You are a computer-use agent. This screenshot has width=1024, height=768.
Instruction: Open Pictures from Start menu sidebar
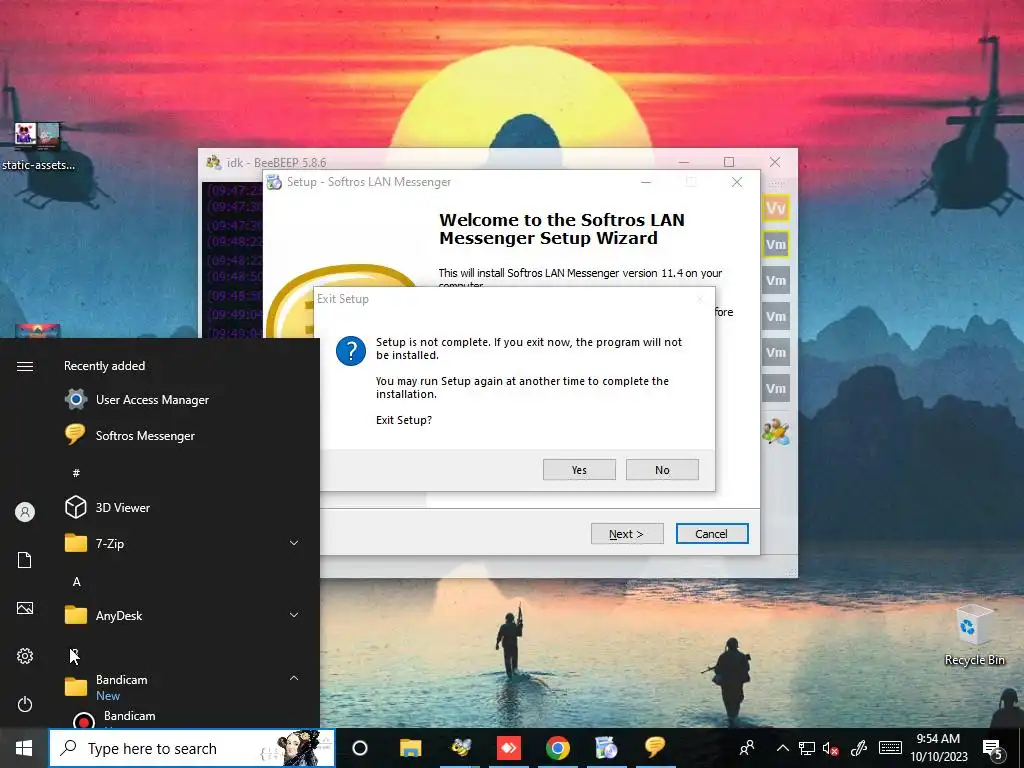point(25,608)
